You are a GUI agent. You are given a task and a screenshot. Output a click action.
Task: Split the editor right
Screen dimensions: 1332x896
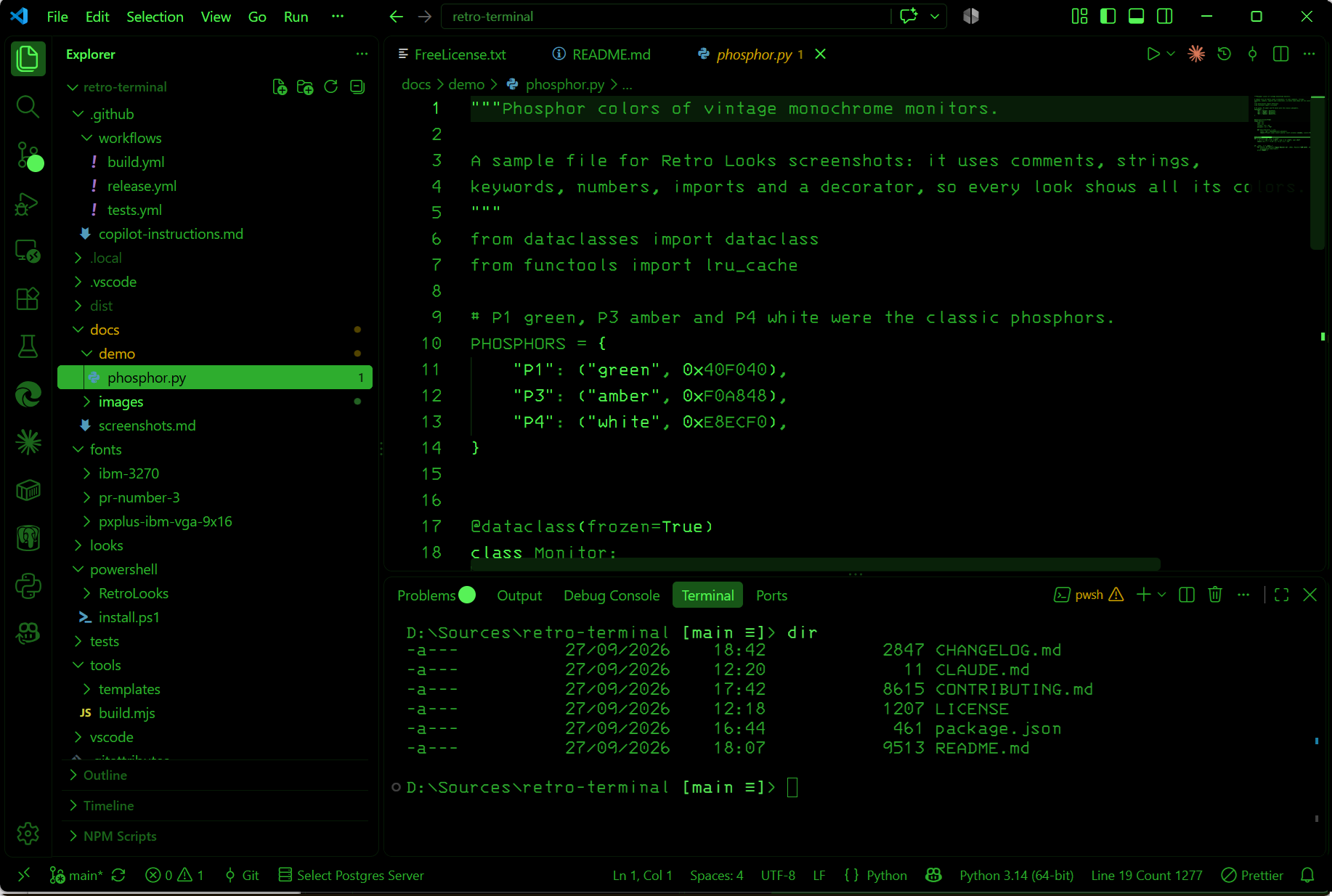coord(1281,54)
